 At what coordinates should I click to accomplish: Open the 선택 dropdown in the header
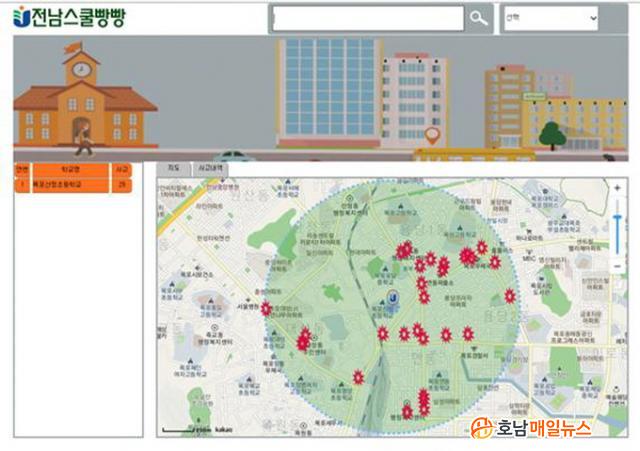(549, 18)
